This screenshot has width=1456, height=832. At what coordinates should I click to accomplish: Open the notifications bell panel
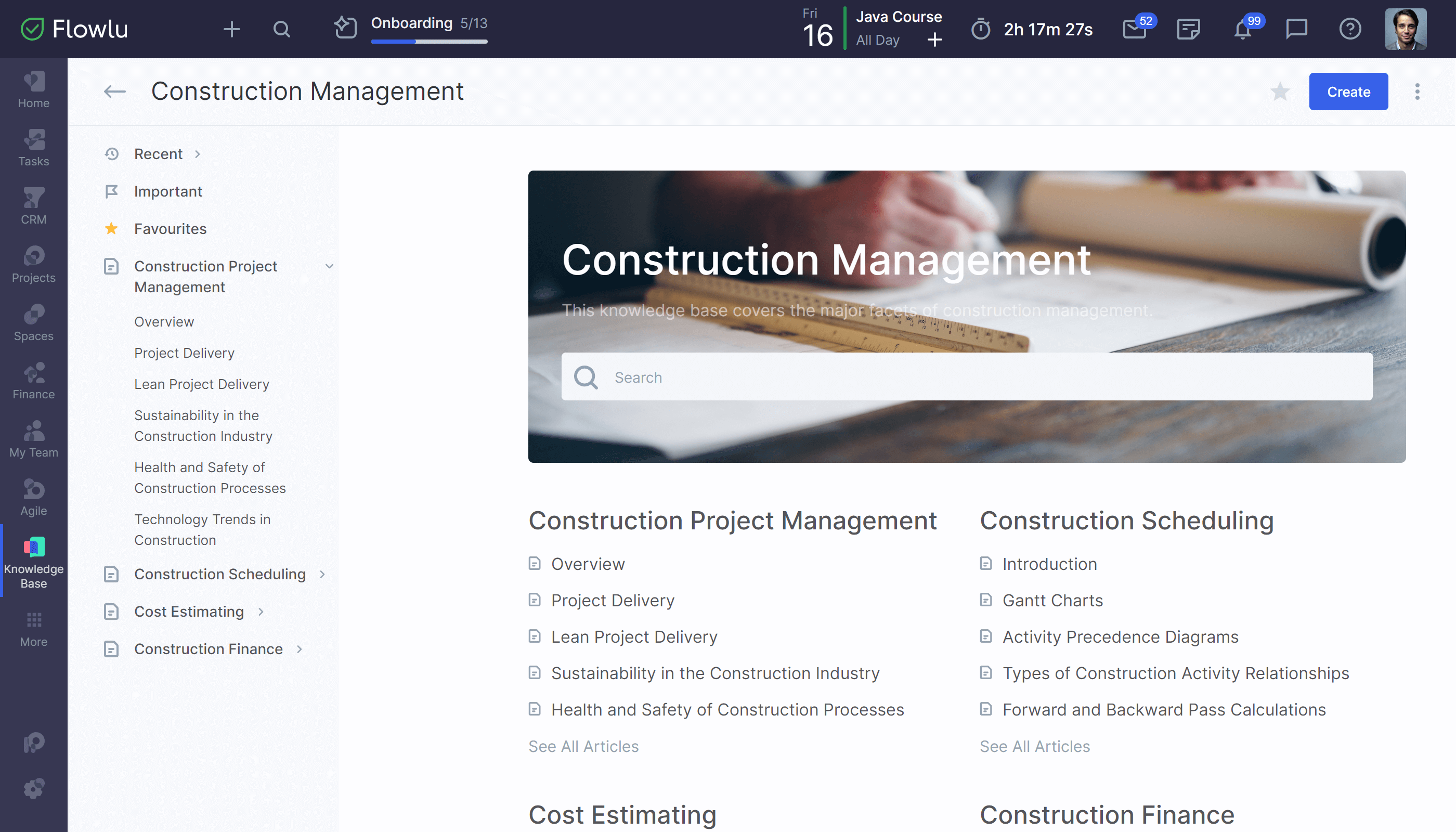click(x=1243, y=29)
